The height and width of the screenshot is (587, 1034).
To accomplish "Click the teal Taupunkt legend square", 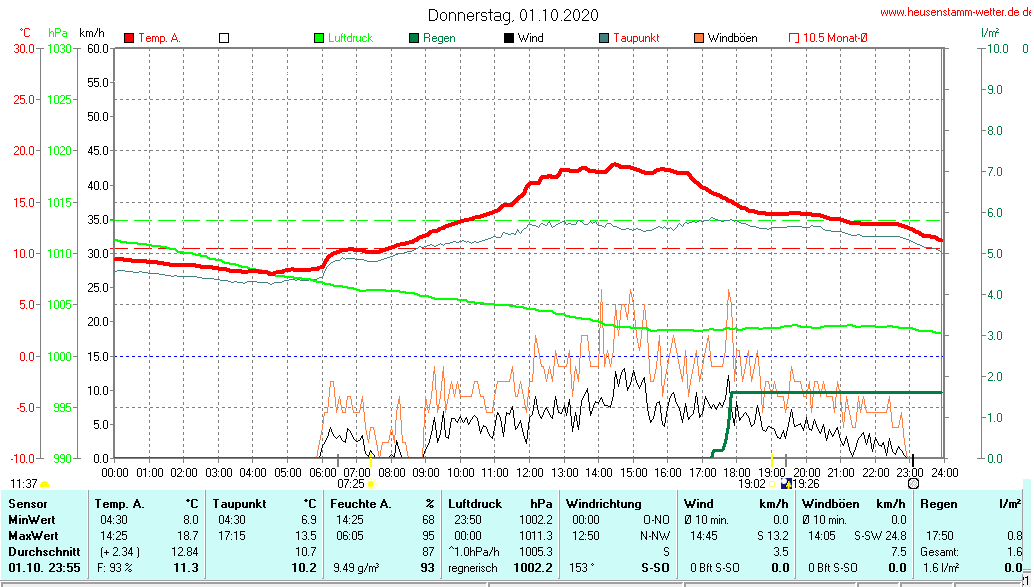I will tap(604, 38).
